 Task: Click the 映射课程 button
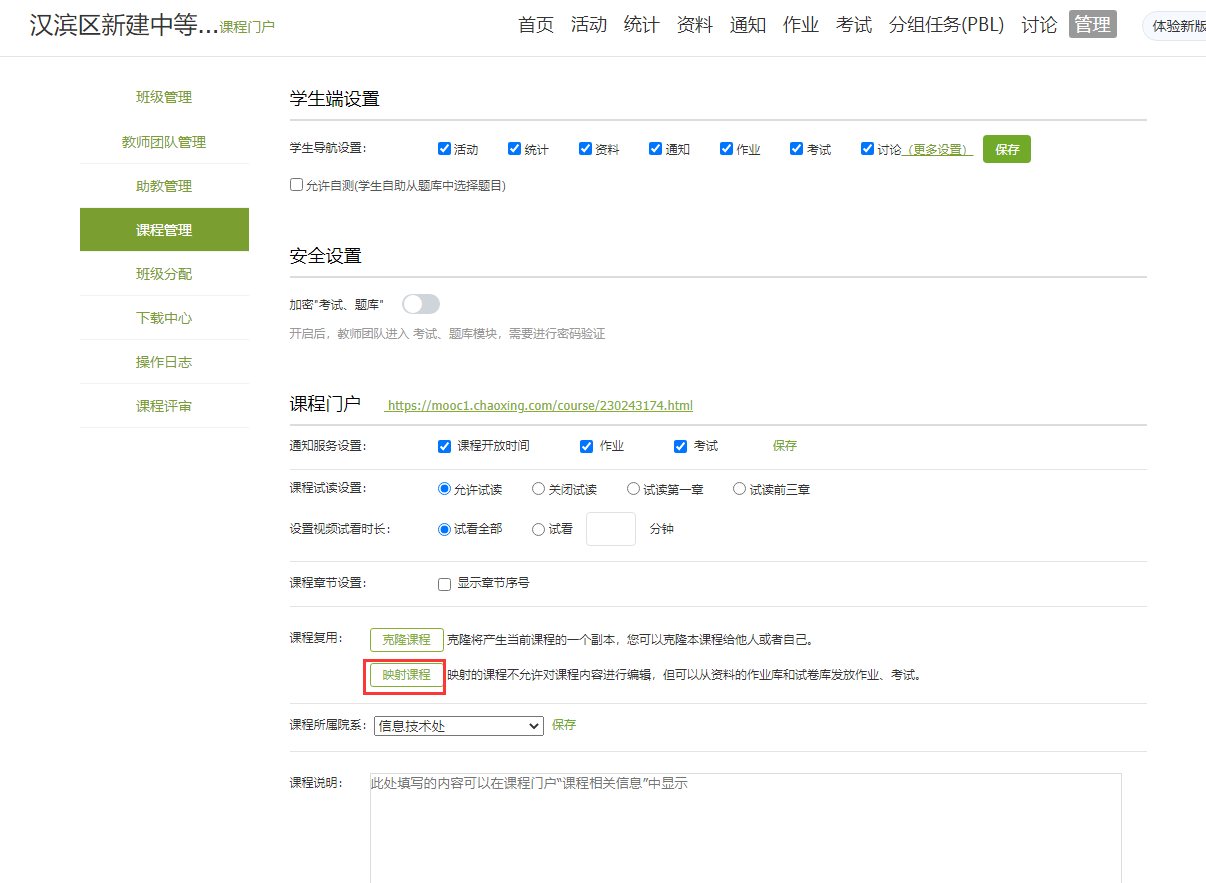[x=407, y=675]
